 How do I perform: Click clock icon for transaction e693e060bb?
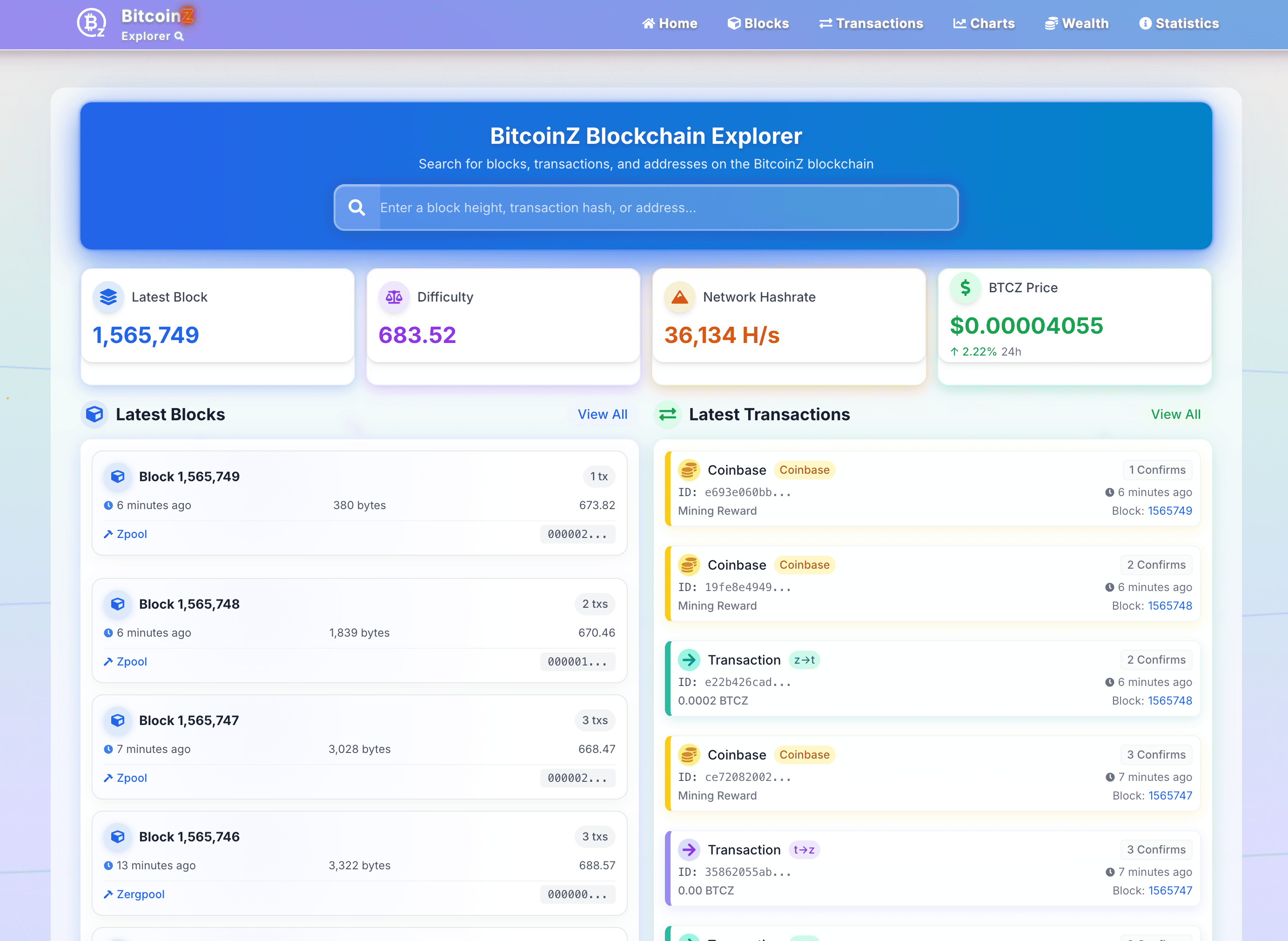1110,492
